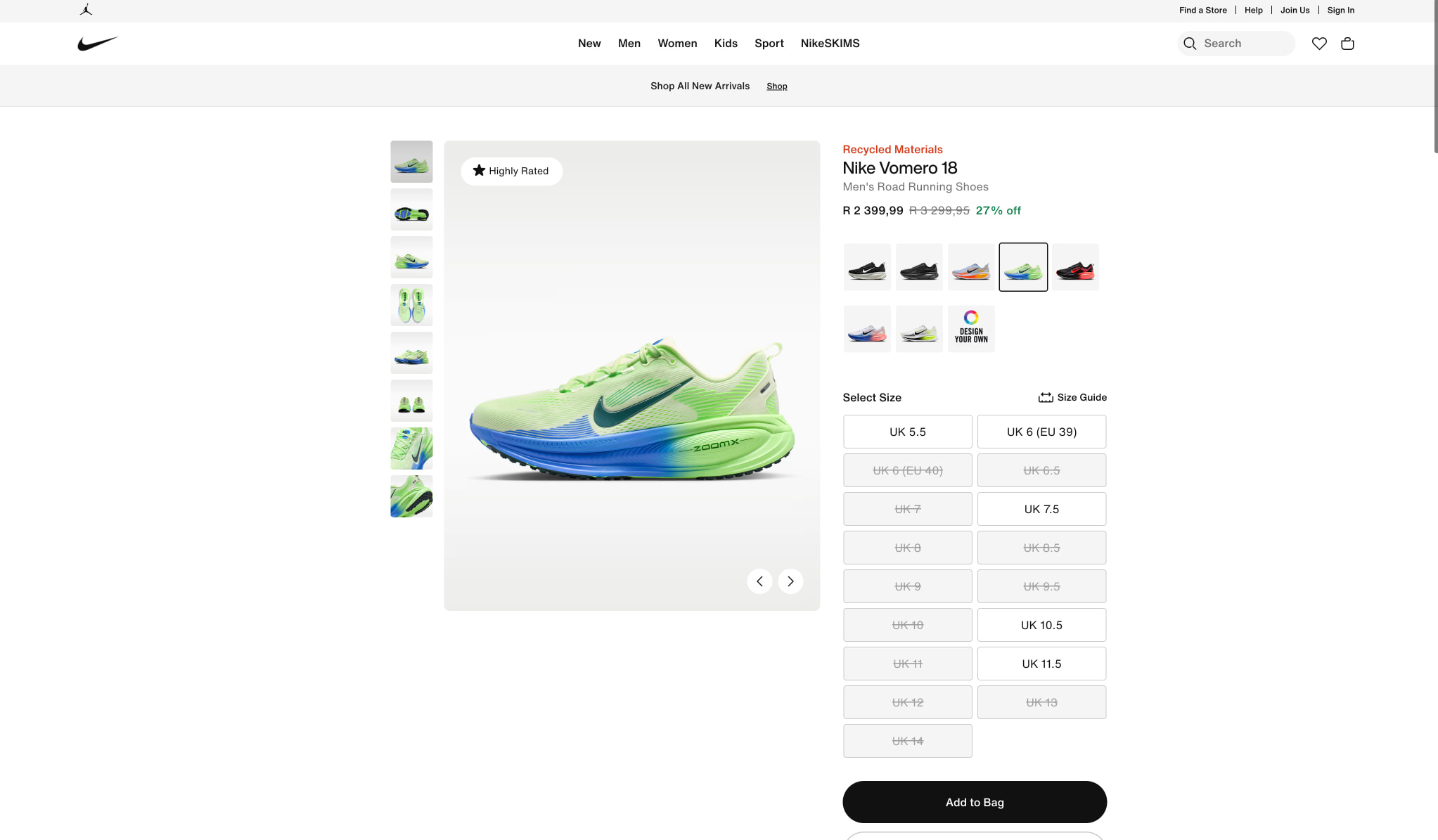Screen dimensions: 1438x840
Task: Choose the grey and orange colourway swatch
Action: pyautogui.click(x=971, y=267)
